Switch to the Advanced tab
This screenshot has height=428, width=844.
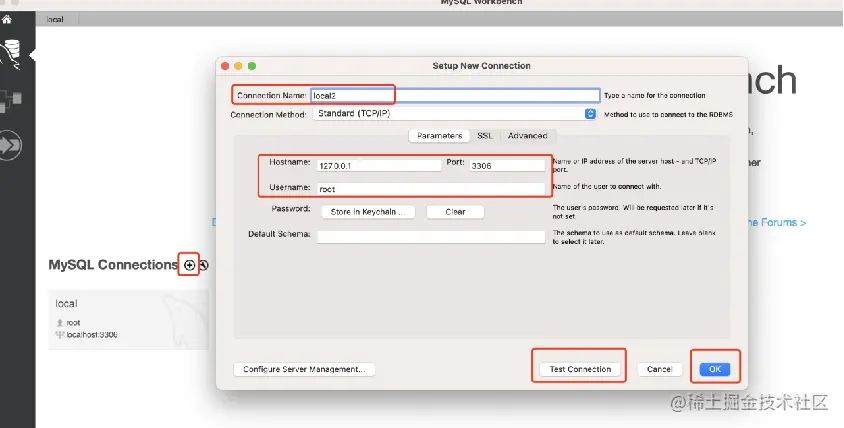(528, 136)
